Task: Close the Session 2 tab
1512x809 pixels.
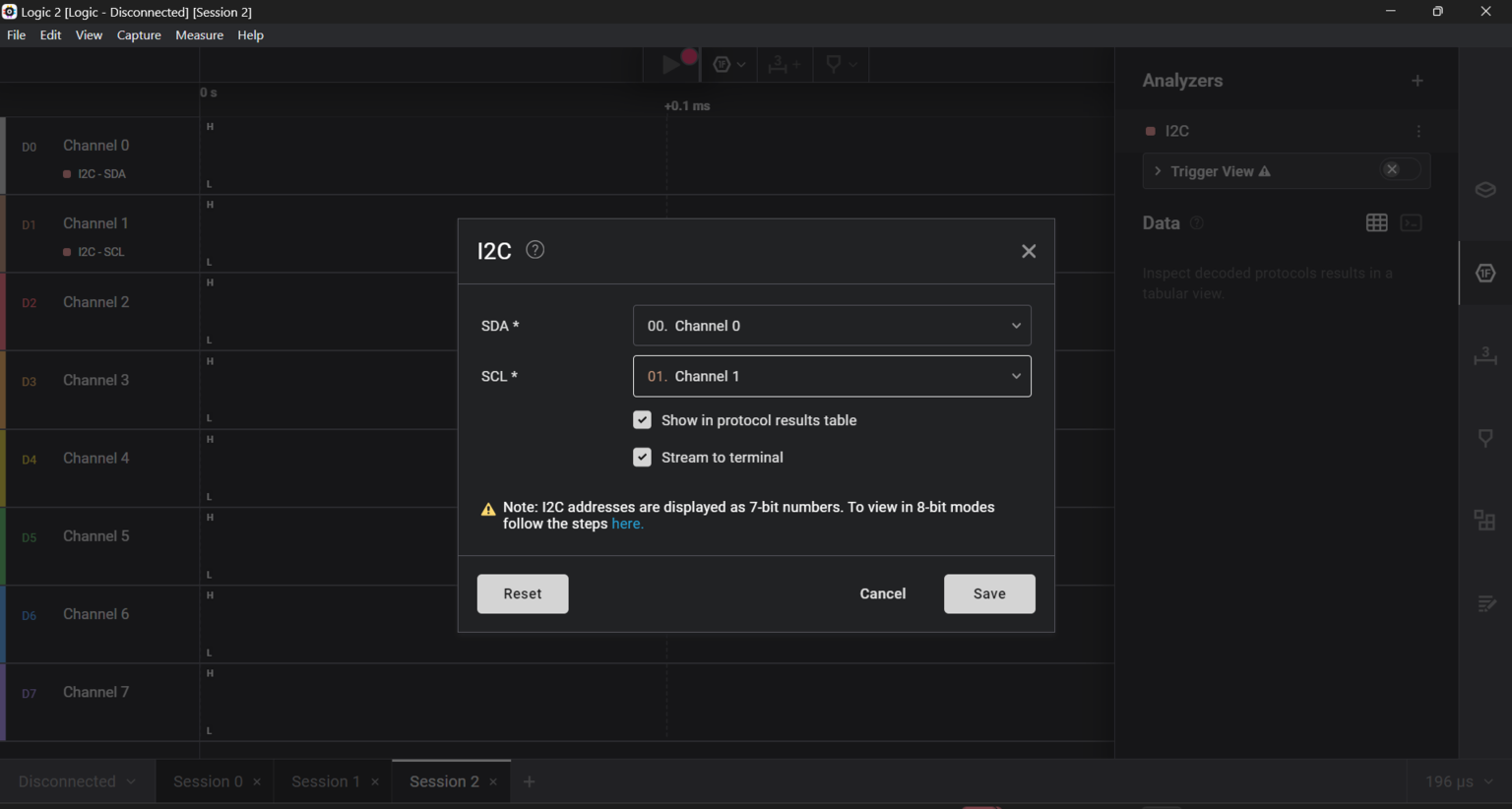Action: tap(493, 782)
